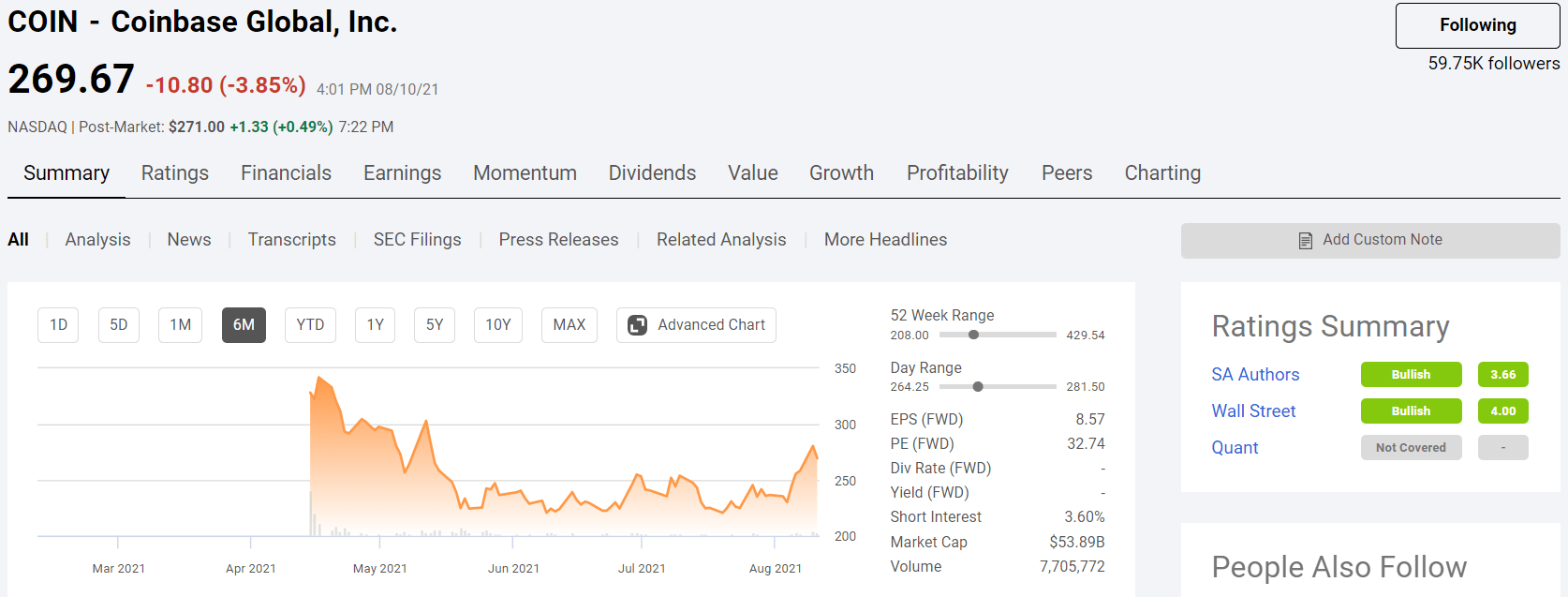Open the Earnings tab

click(x=402, y=173)
